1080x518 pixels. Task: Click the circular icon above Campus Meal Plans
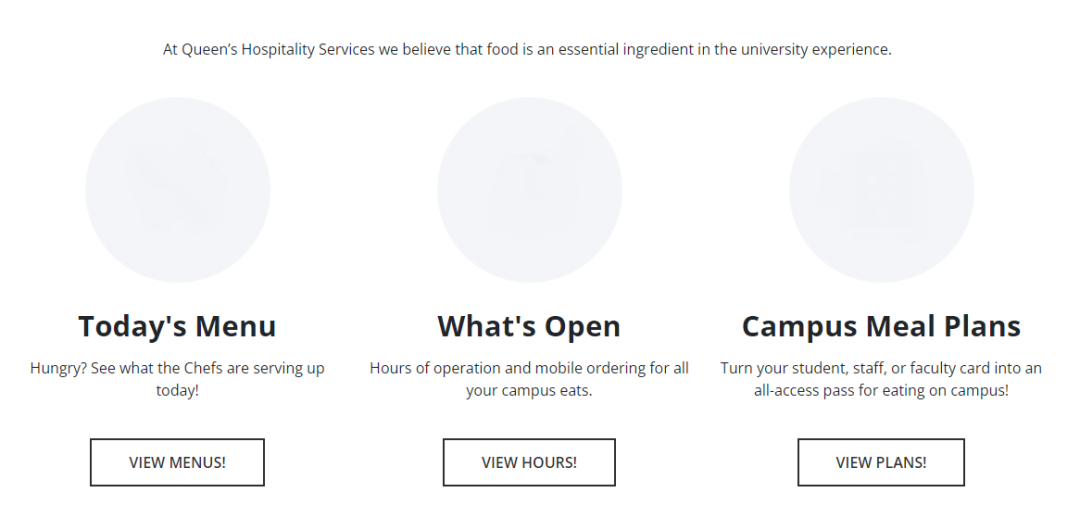pyautogui.click(x=881, y=190)
